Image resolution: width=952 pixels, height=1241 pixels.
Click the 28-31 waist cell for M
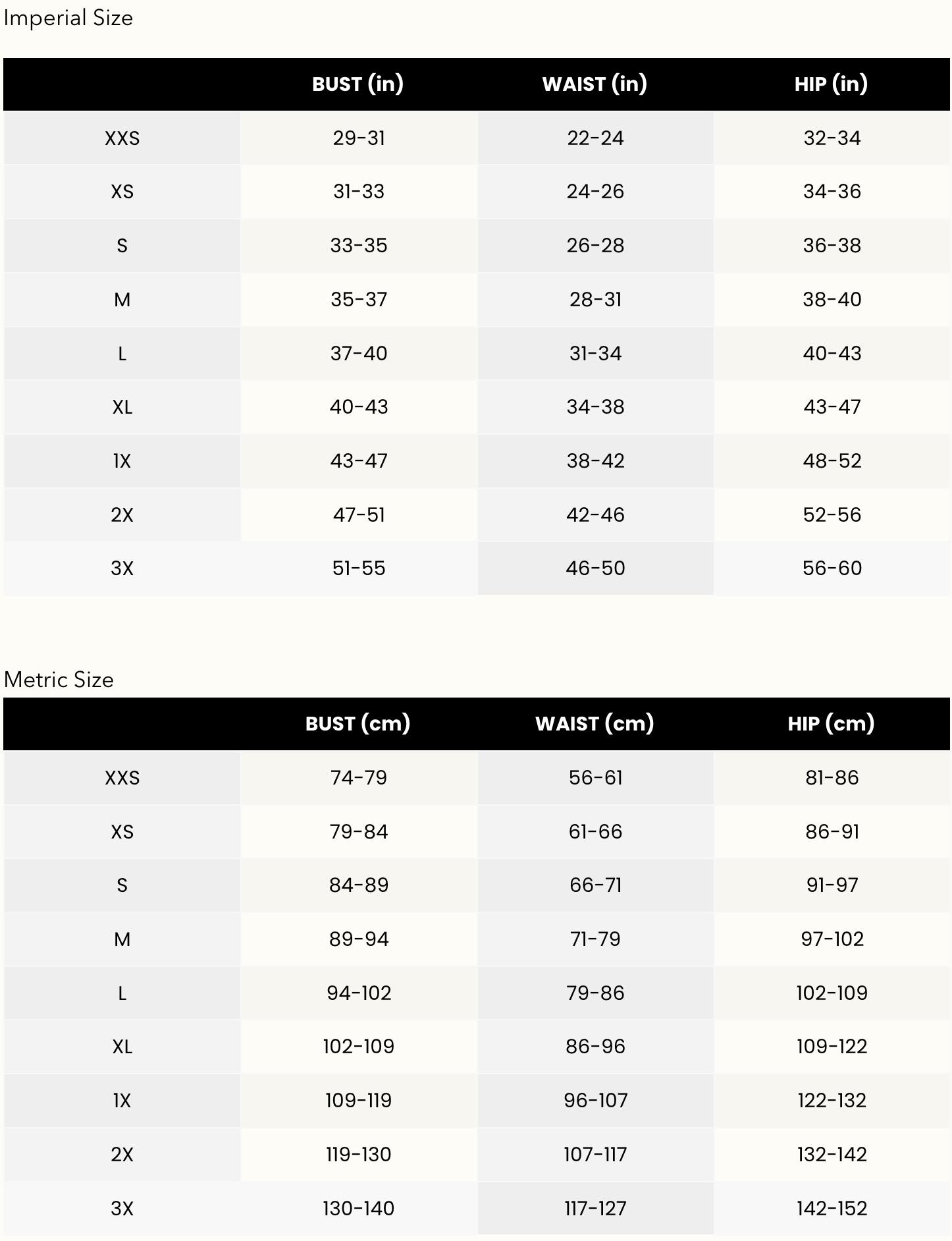595,299
